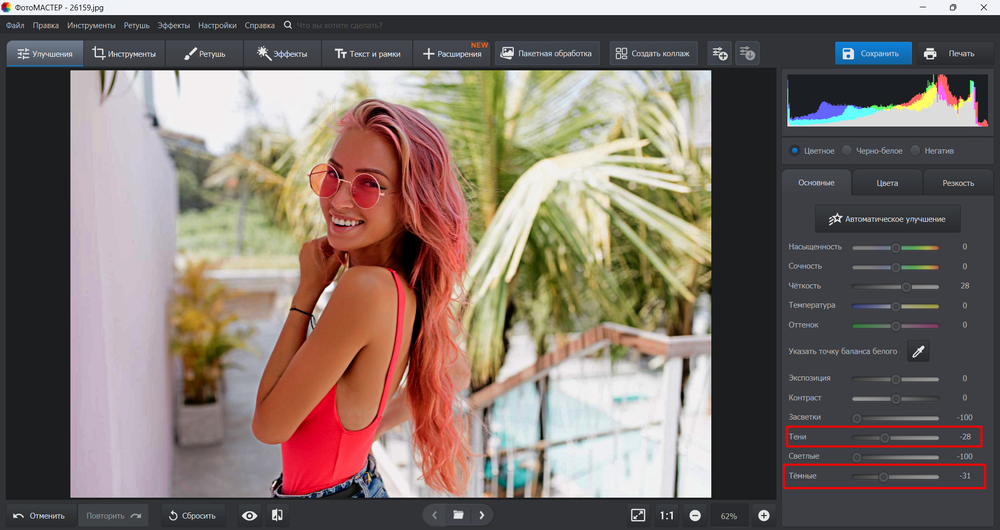Click the fit to screen icon

(x=638, y=515)
